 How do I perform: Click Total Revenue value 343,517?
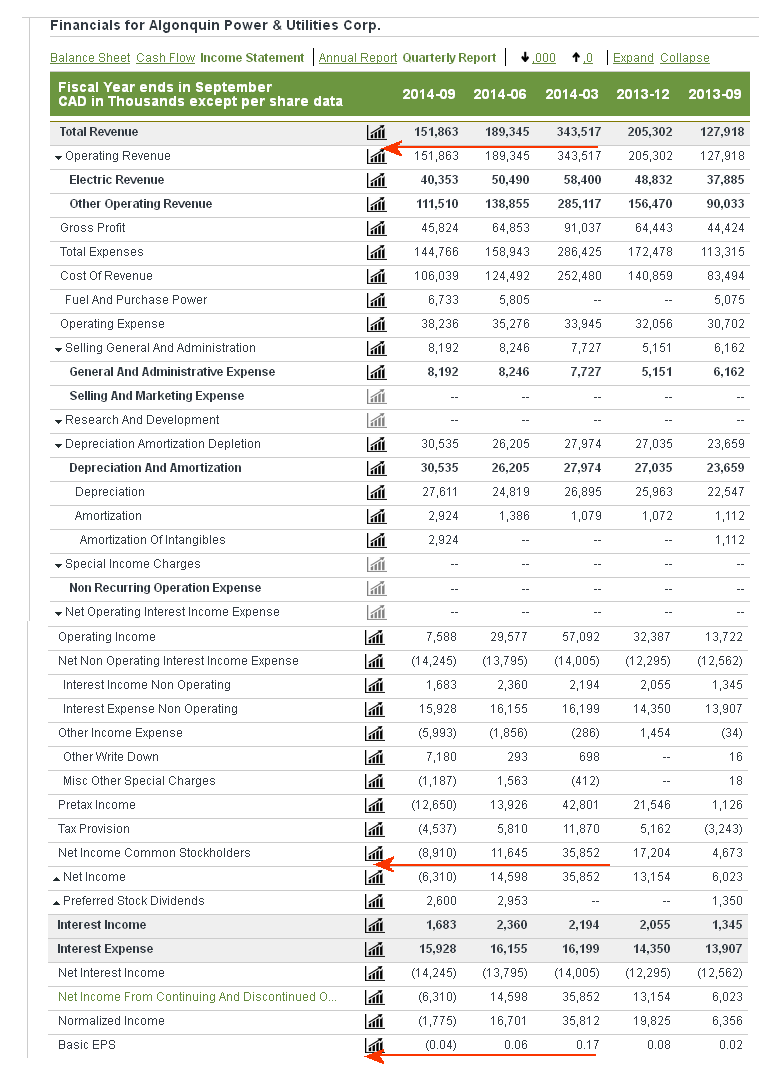pos(579,132)
